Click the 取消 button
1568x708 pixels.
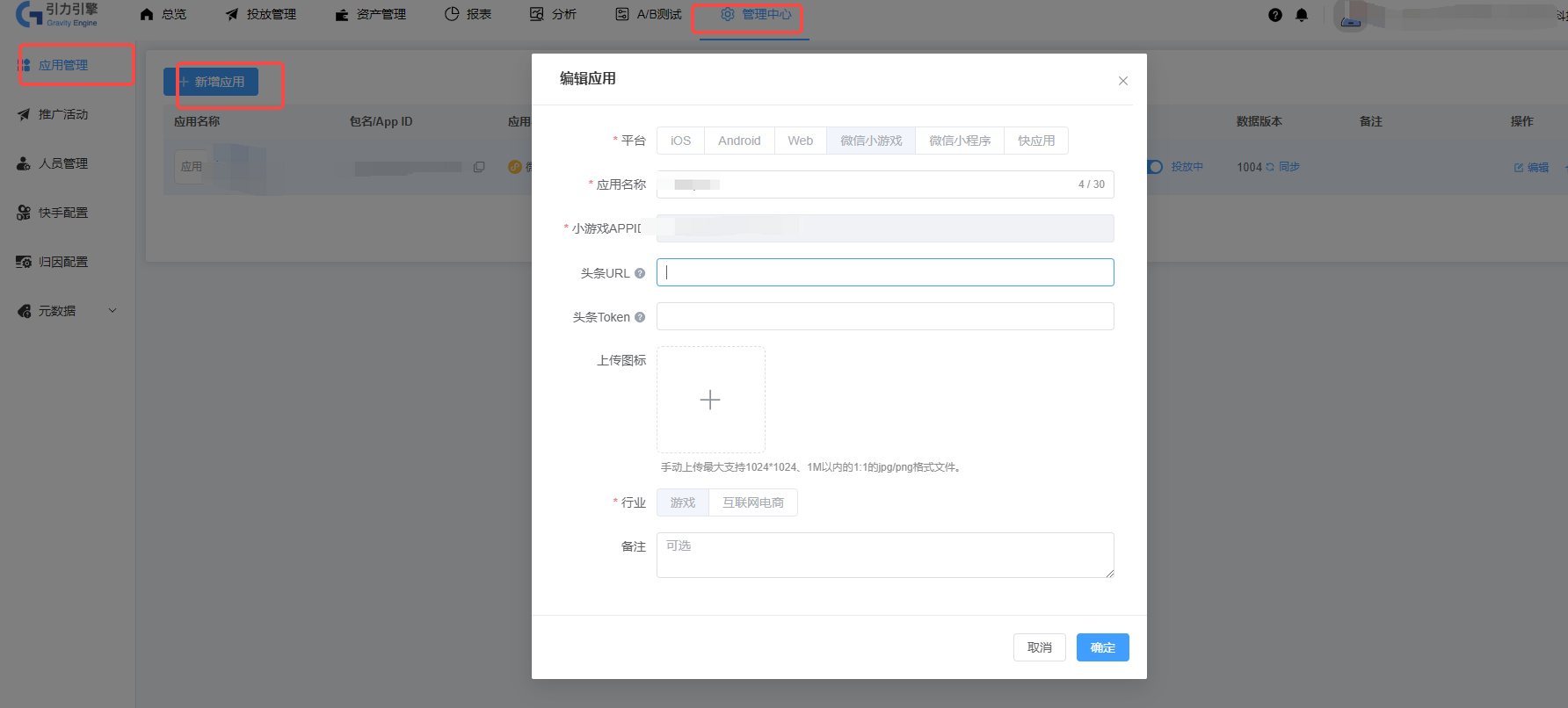(1039, 647)
